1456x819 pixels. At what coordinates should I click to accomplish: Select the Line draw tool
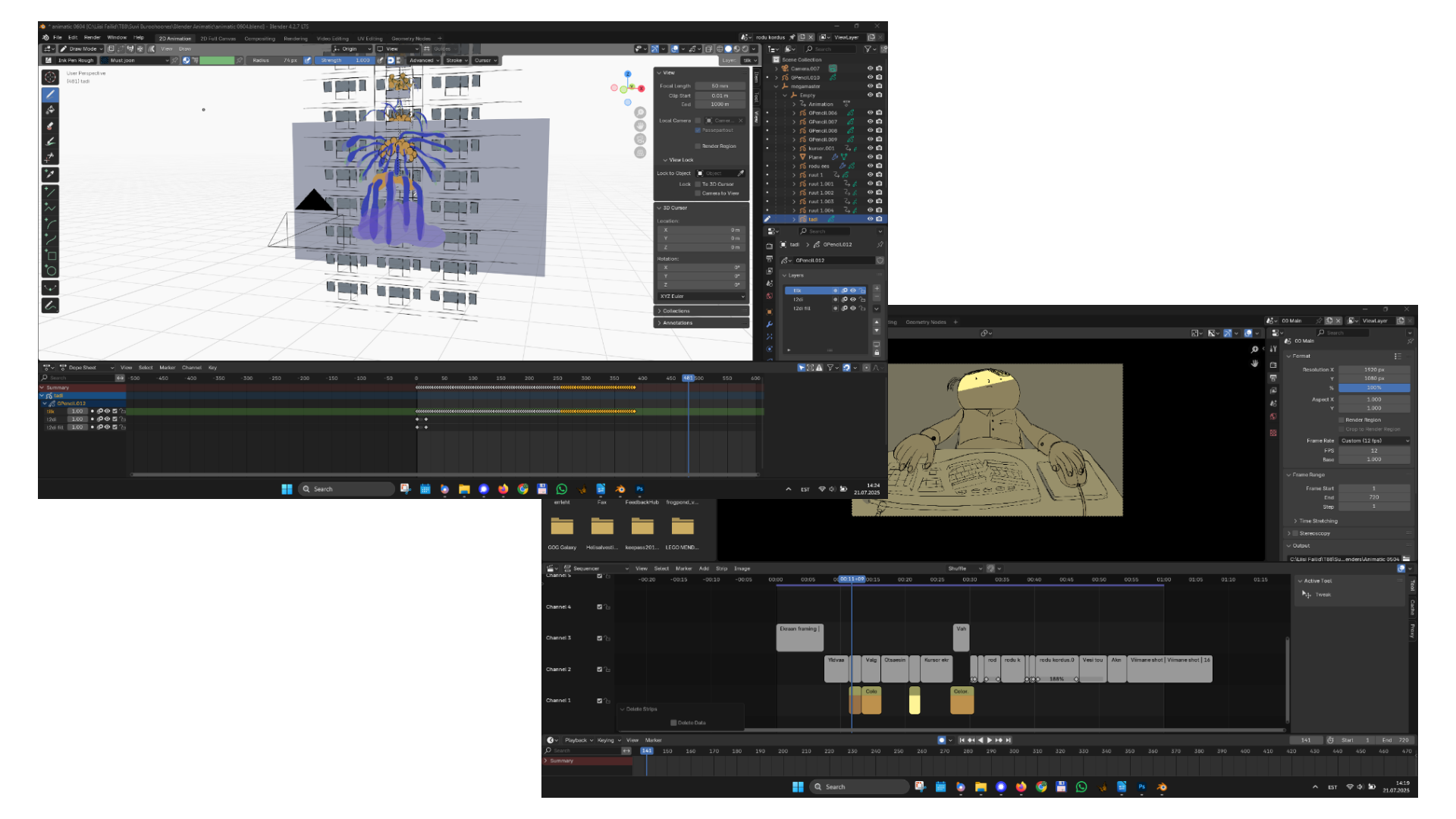pyautogui.click(x=50, y=193)
